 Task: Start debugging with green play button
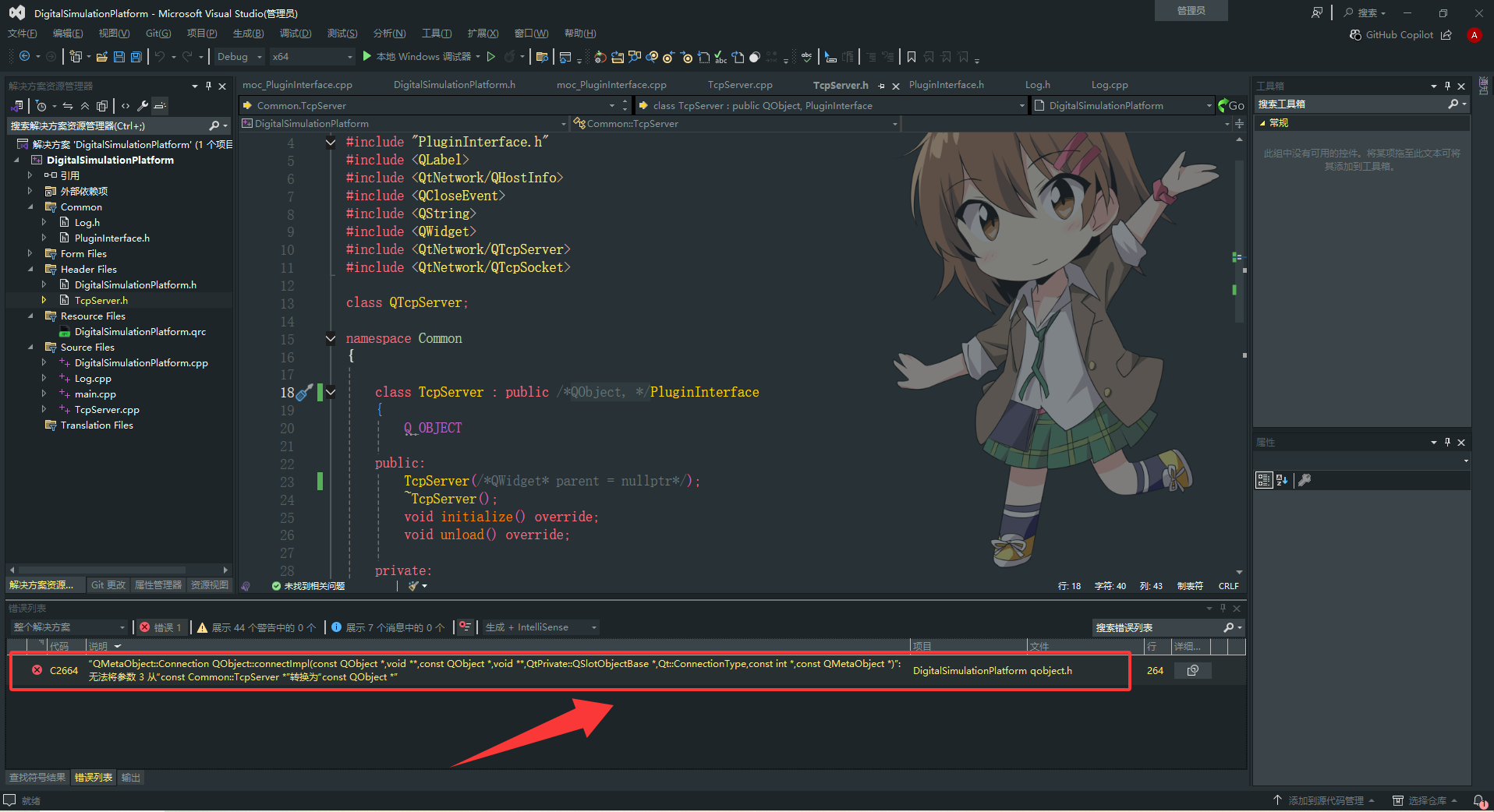367,56
